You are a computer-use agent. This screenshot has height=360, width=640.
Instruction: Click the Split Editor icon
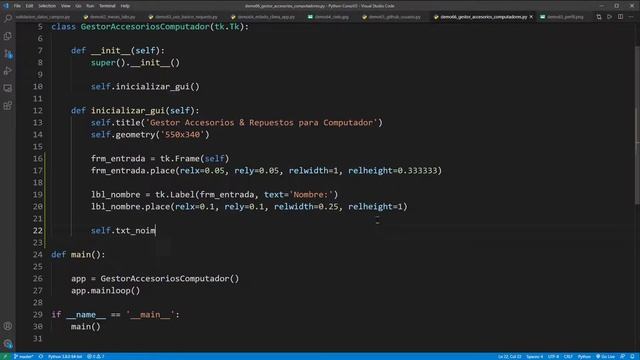click(620, 17)
